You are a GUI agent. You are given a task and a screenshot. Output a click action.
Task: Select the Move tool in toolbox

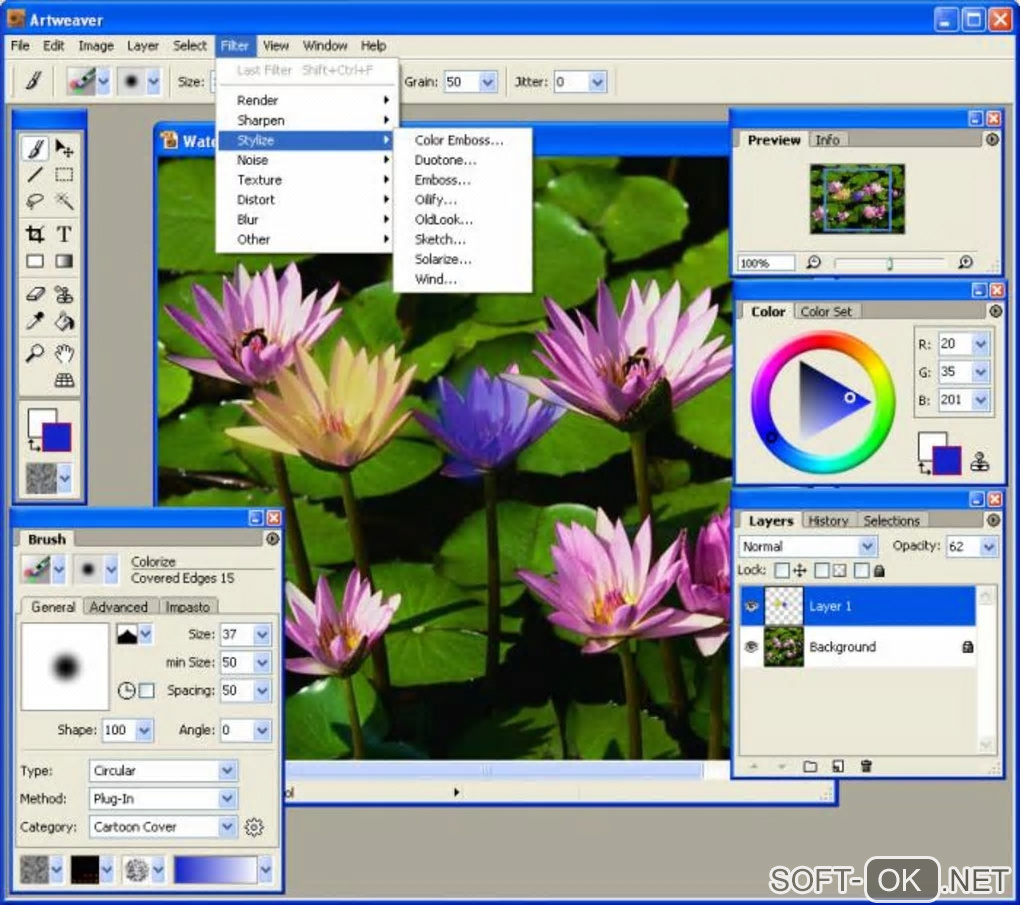coord(64,149)
